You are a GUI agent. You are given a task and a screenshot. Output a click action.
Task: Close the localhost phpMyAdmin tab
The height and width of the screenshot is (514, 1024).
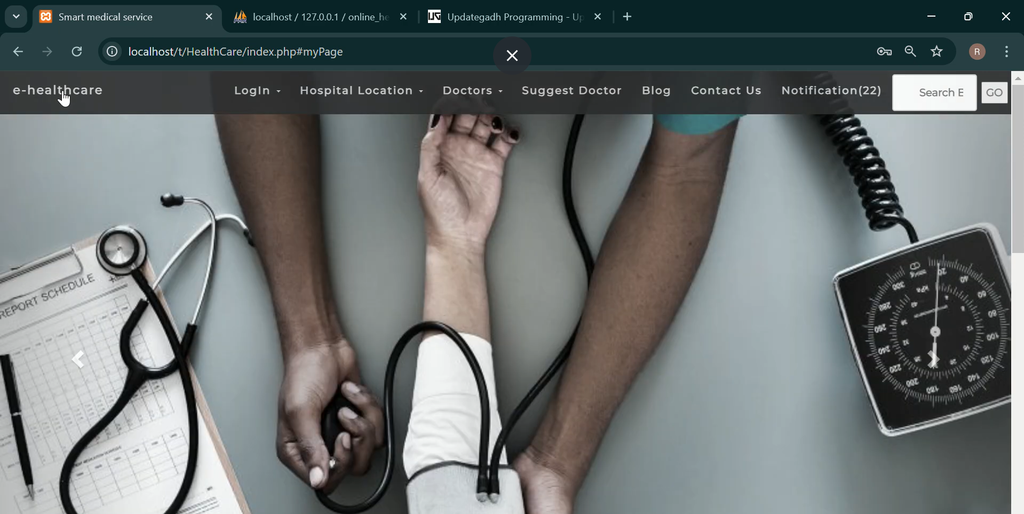click(403, 17)
